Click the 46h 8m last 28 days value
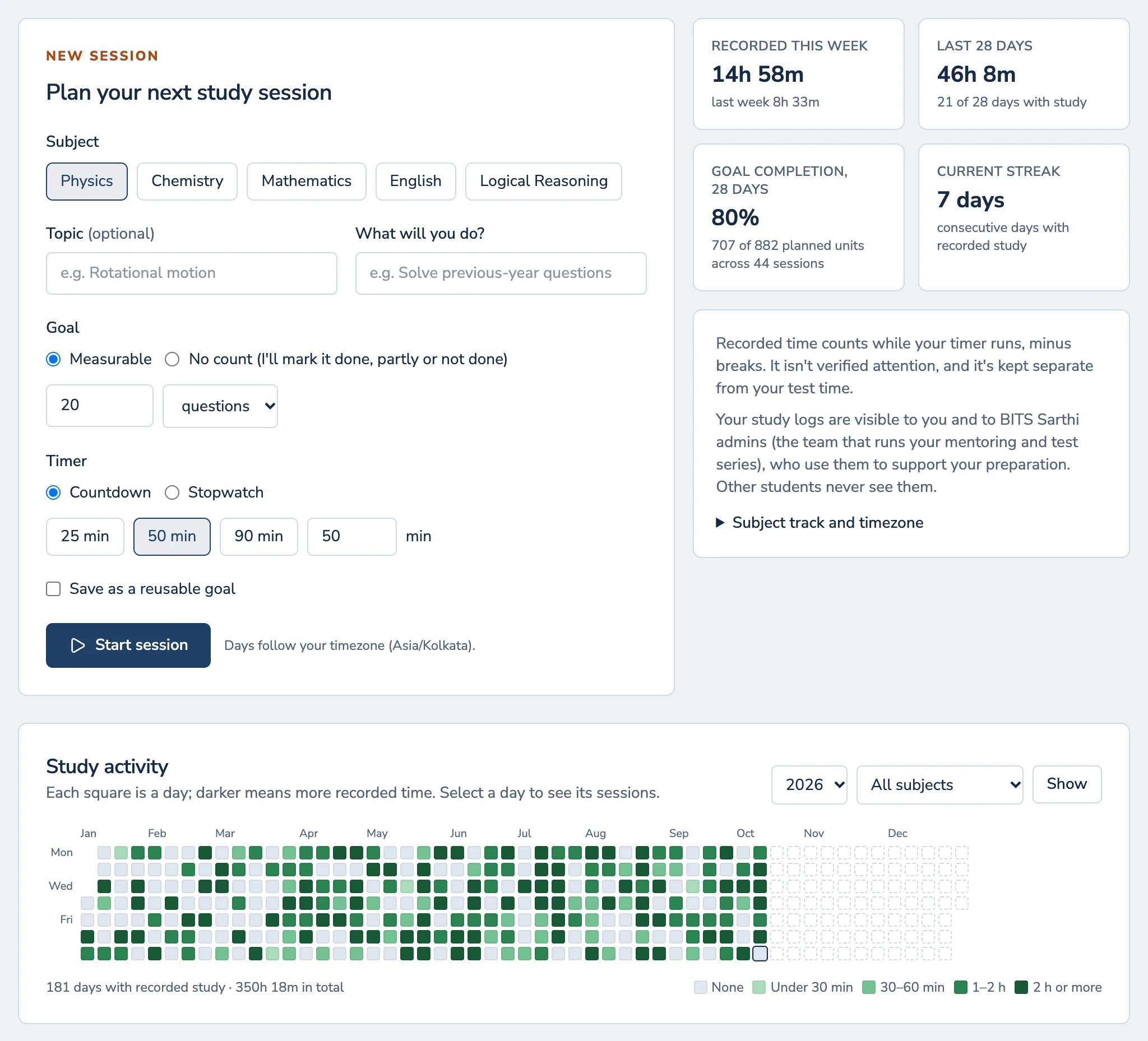Screen dimensions: 1148x1041 (x=976, y=75)
